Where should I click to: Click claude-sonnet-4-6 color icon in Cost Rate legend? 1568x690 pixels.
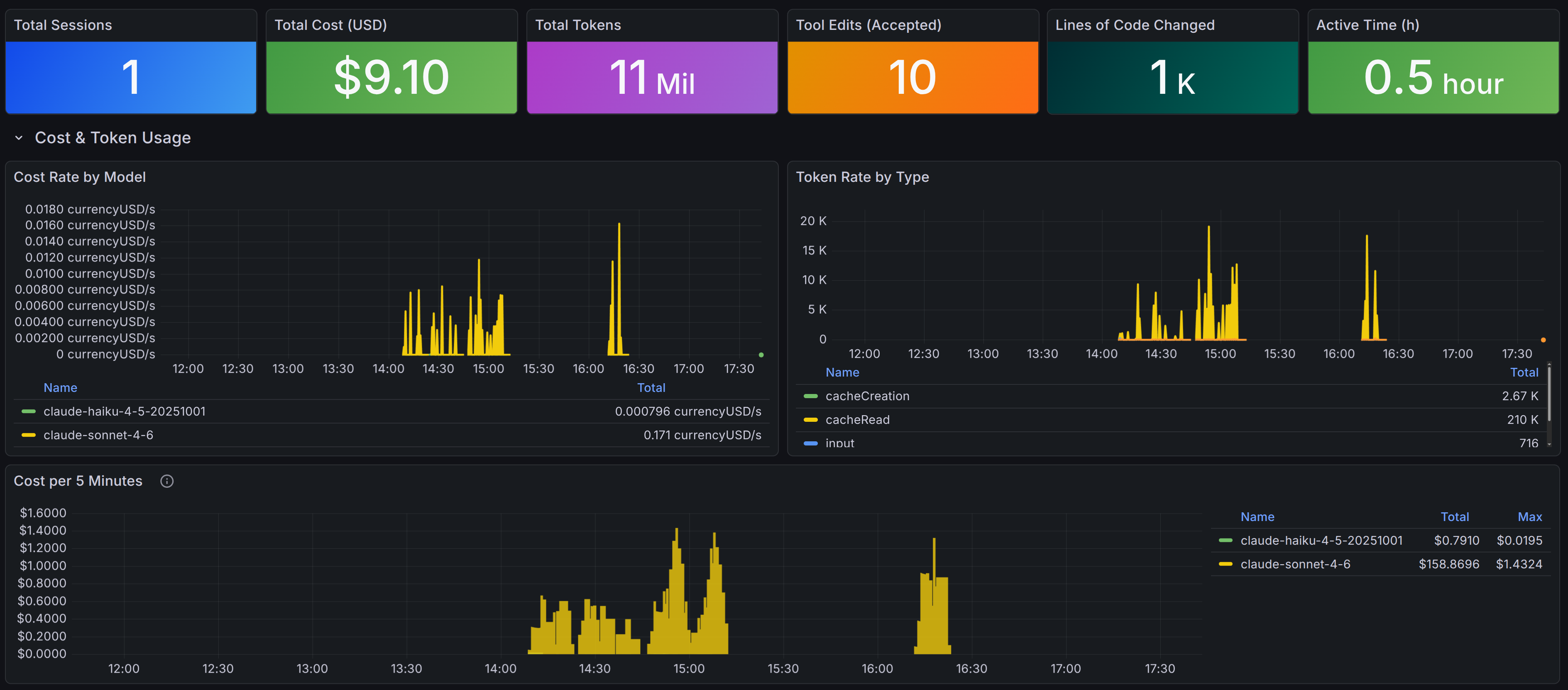29,435
